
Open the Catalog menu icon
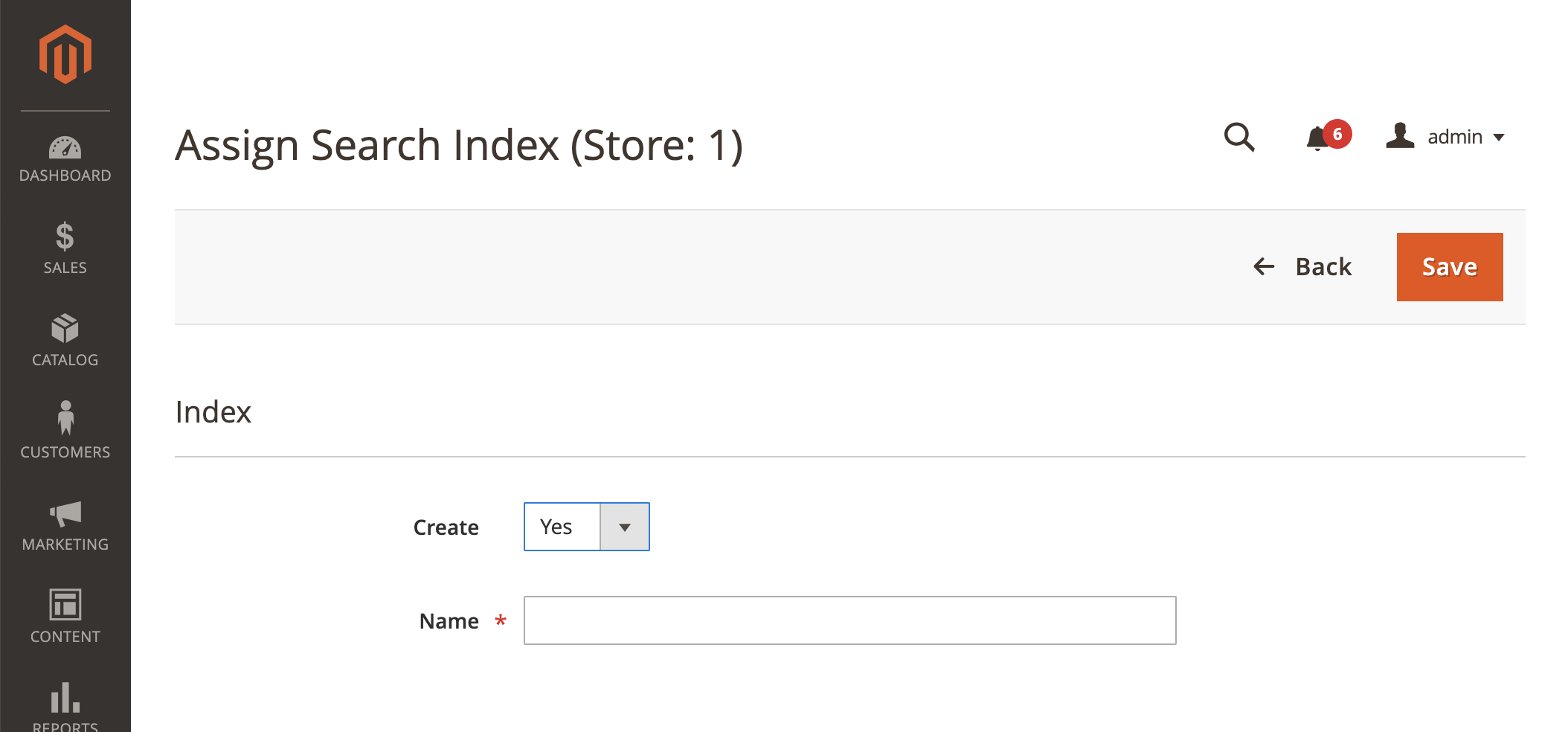point(65,335)
